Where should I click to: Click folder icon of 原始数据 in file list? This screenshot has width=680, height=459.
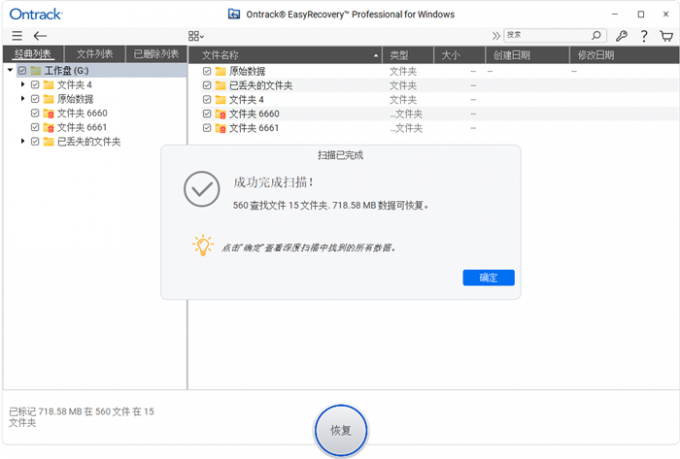[x=221, y=71]
